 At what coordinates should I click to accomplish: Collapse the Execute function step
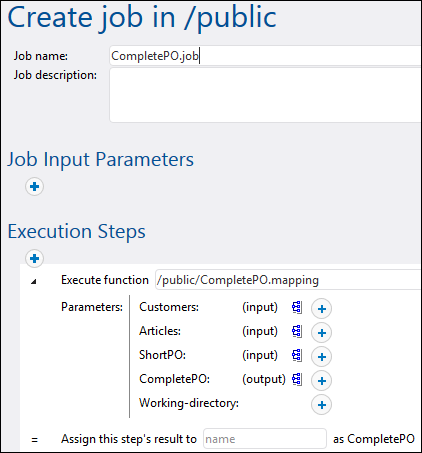(33, 282)
